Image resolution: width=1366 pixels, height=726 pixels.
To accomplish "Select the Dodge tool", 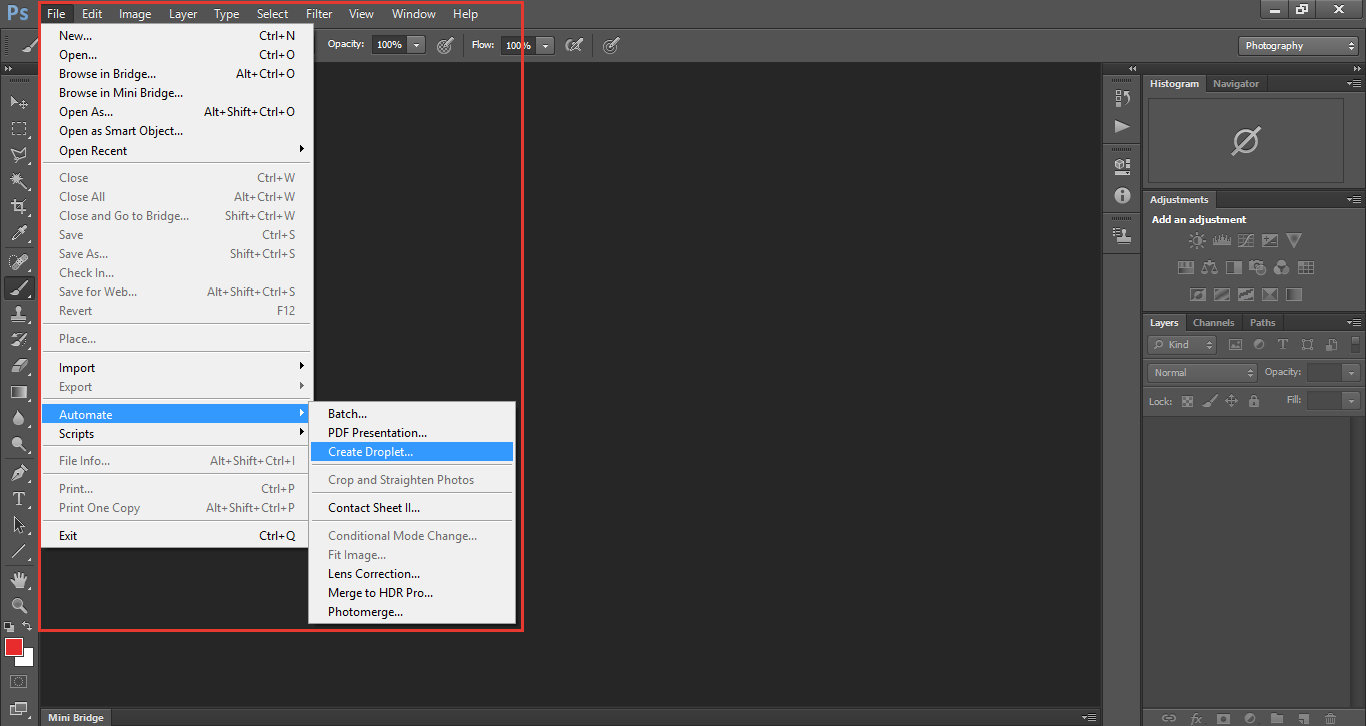I will pyautogui.click(x=19, y=444).
